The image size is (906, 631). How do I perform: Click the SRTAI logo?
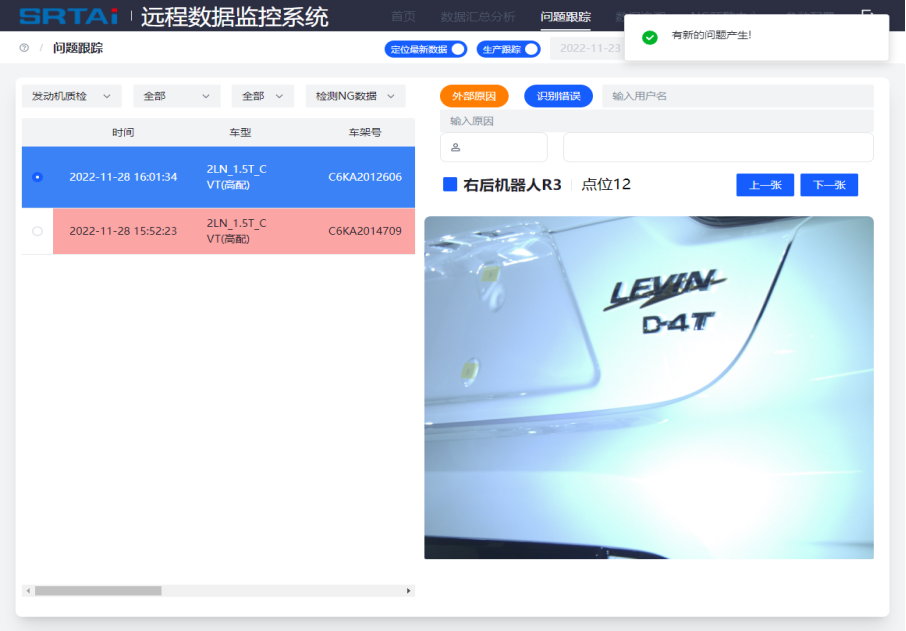point(69,16)
